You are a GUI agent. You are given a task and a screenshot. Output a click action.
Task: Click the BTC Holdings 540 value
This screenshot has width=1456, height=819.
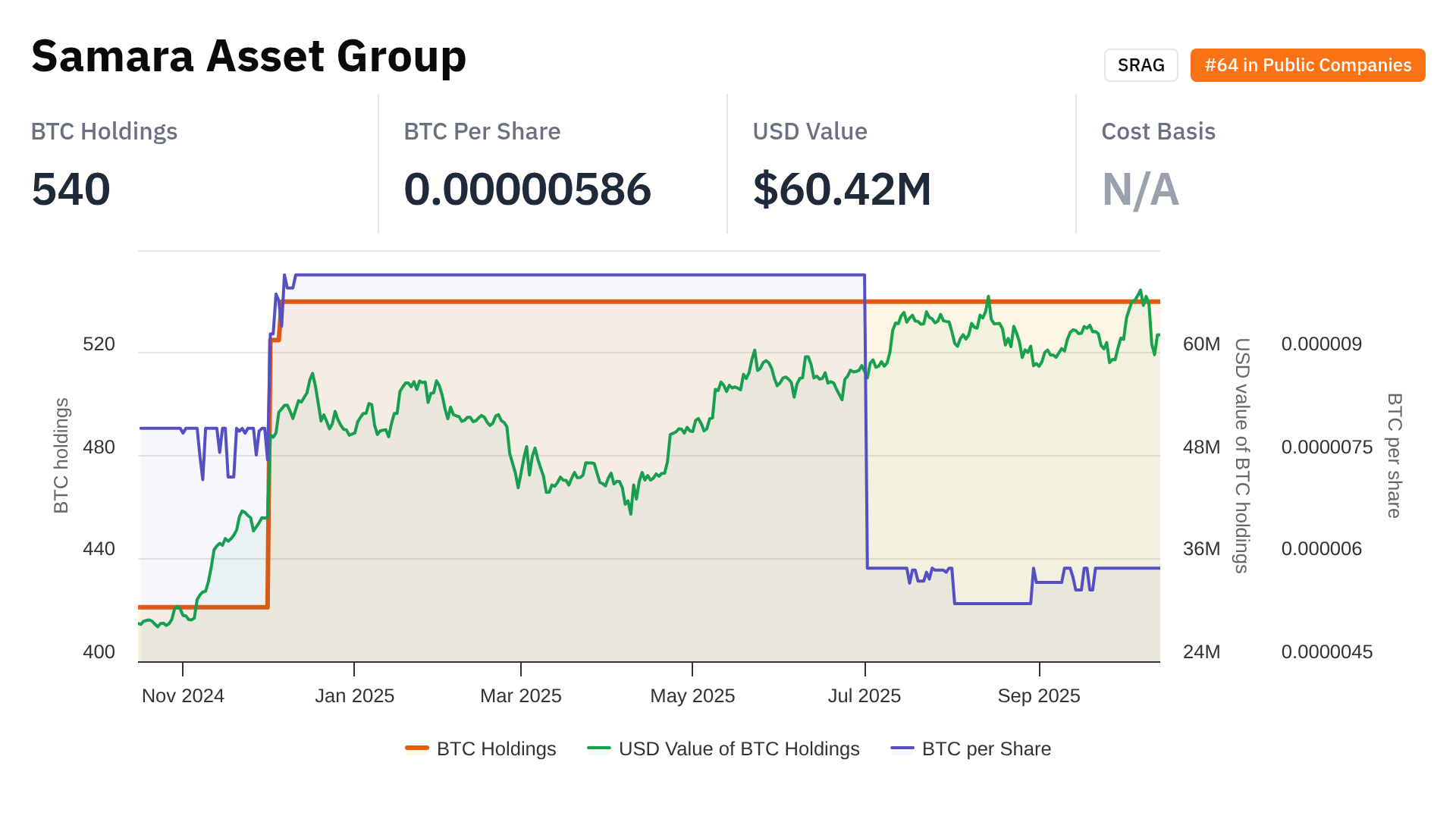coord(71,189)
